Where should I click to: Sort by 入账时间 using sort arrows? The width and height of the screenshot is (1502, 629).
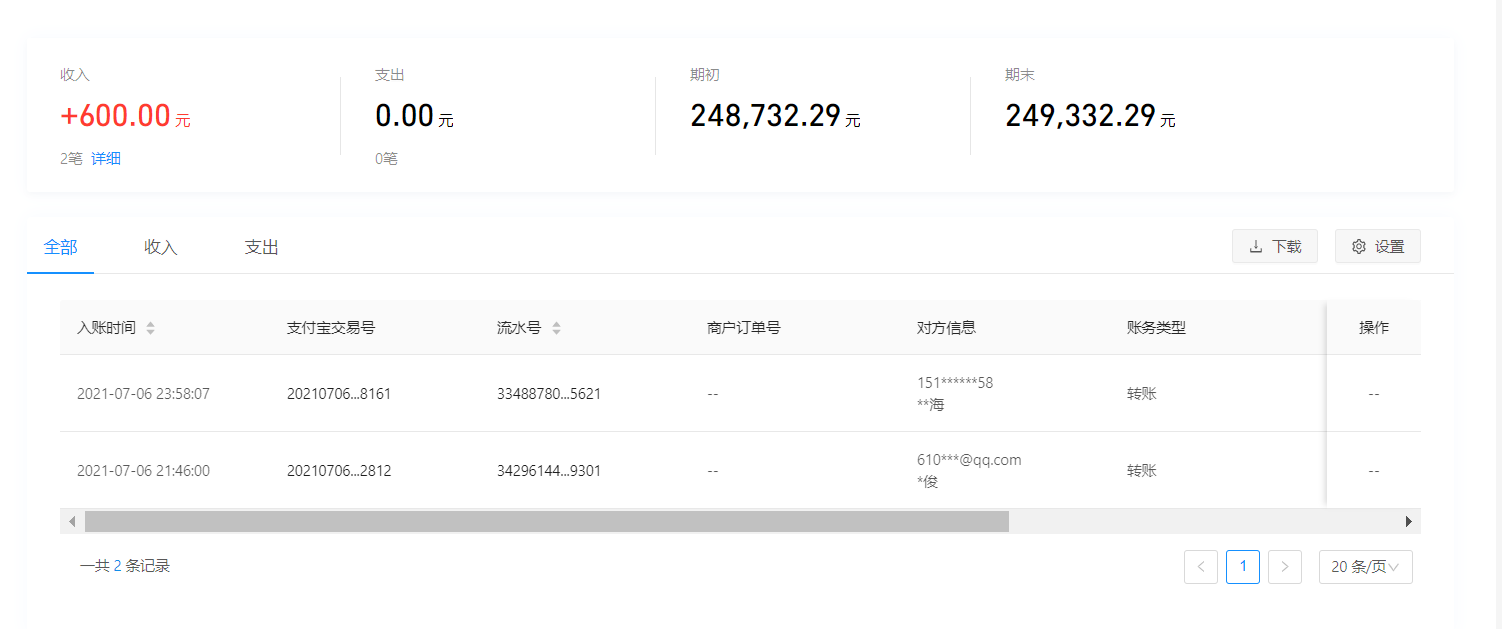pos(150,328)
